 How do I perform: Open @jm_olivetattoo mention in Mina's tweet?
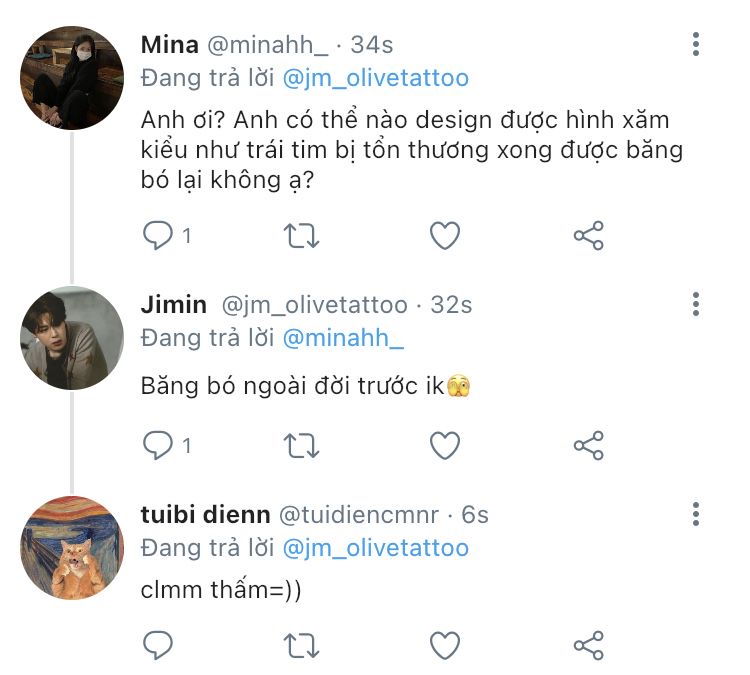pyautogui.click(x=376, y=78)
